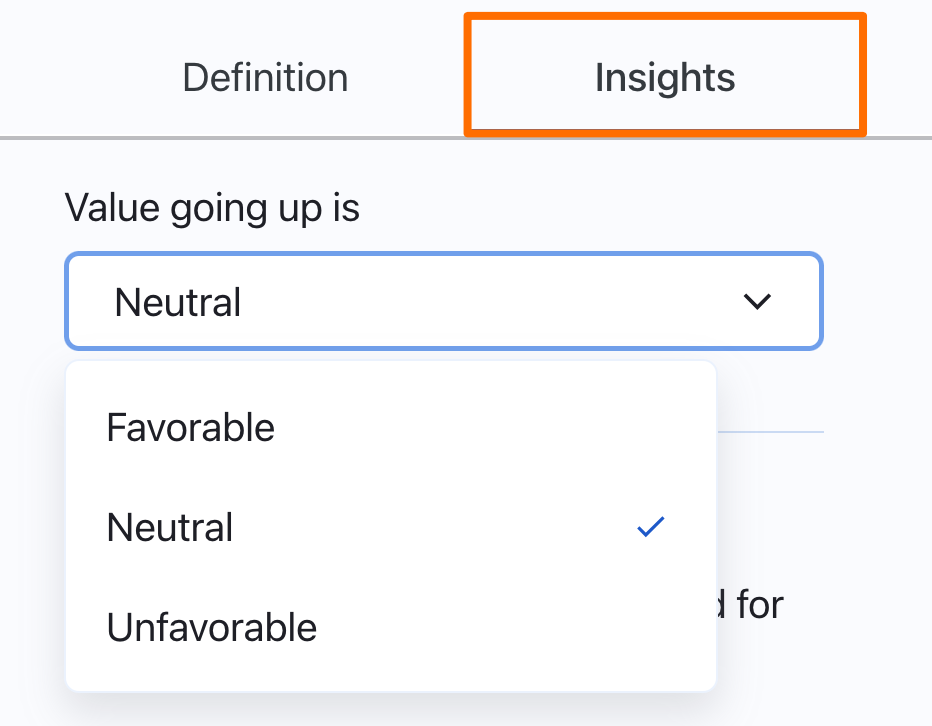Select Unfavorable from the dropdown list
This screenshot has height=726, width=932.
click(211, 628)
